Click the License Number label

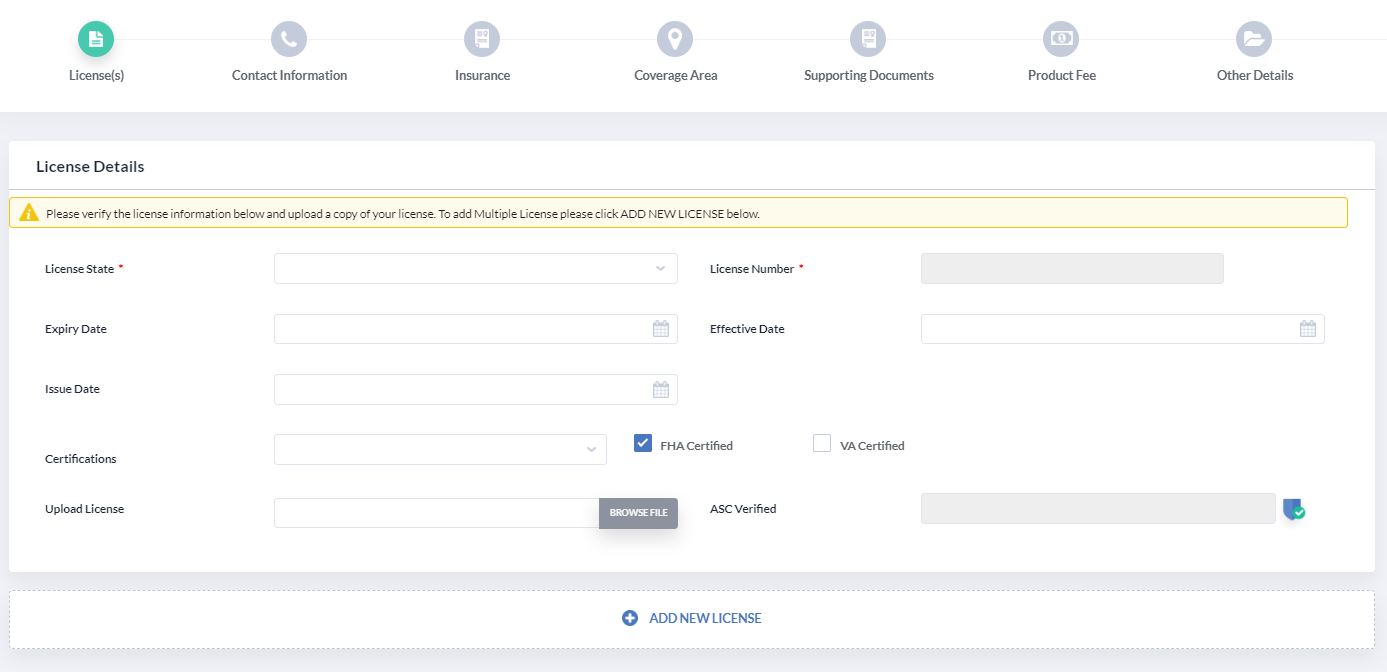click(x=752, y=269)
